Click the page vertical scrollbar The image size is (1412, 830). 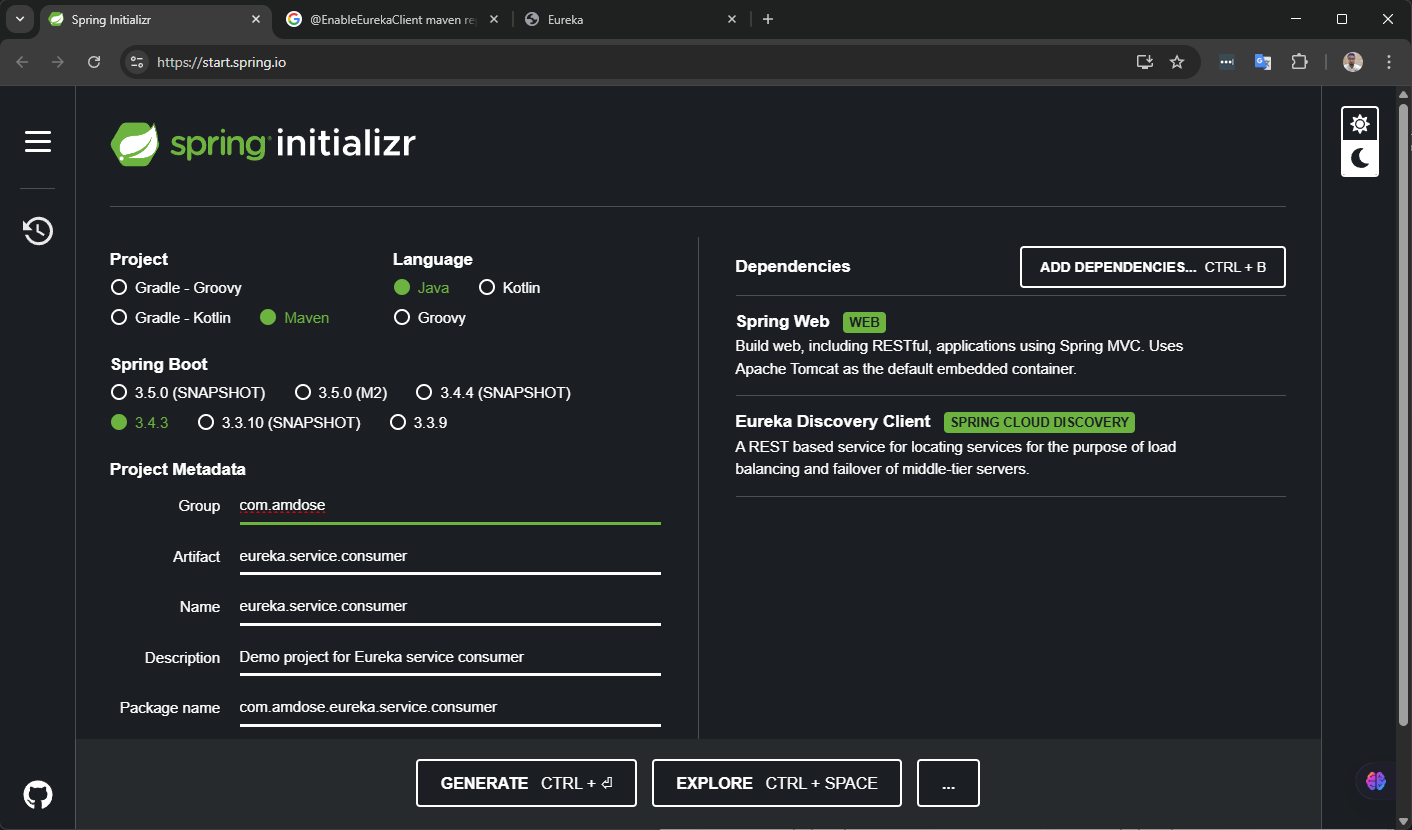pyautogui.click(x=1403, y=414)
